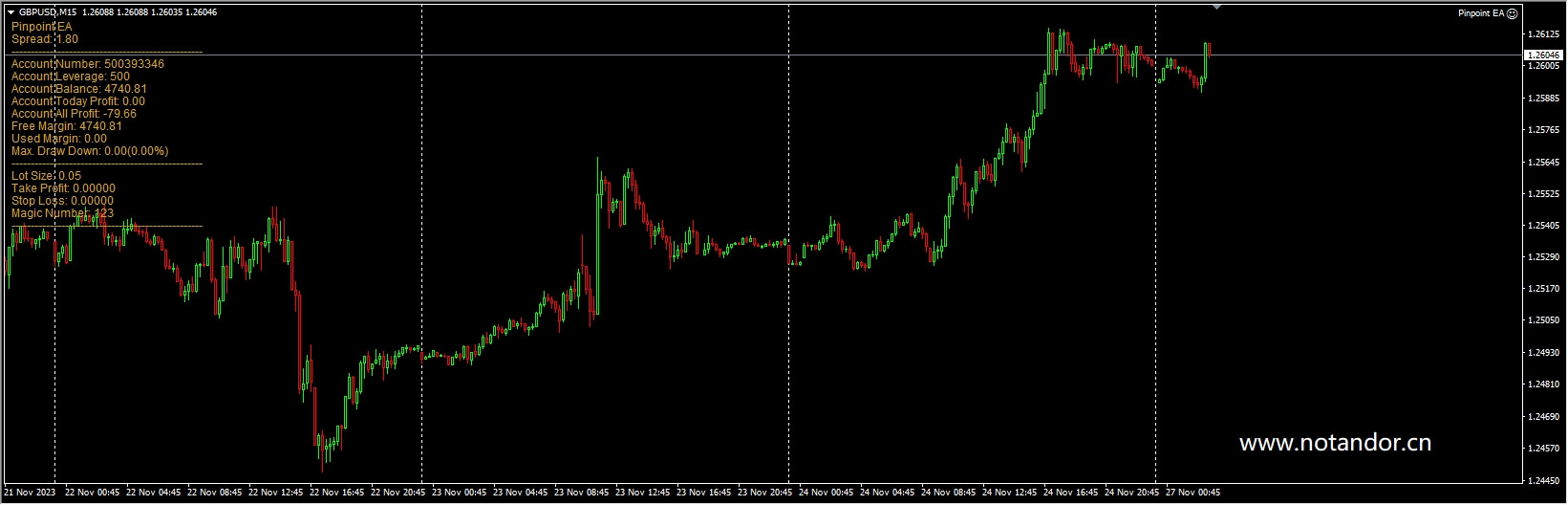Click the 1.25765 price axis label
This screenshot has height=505, width=1568.
tap(1543, 130)
